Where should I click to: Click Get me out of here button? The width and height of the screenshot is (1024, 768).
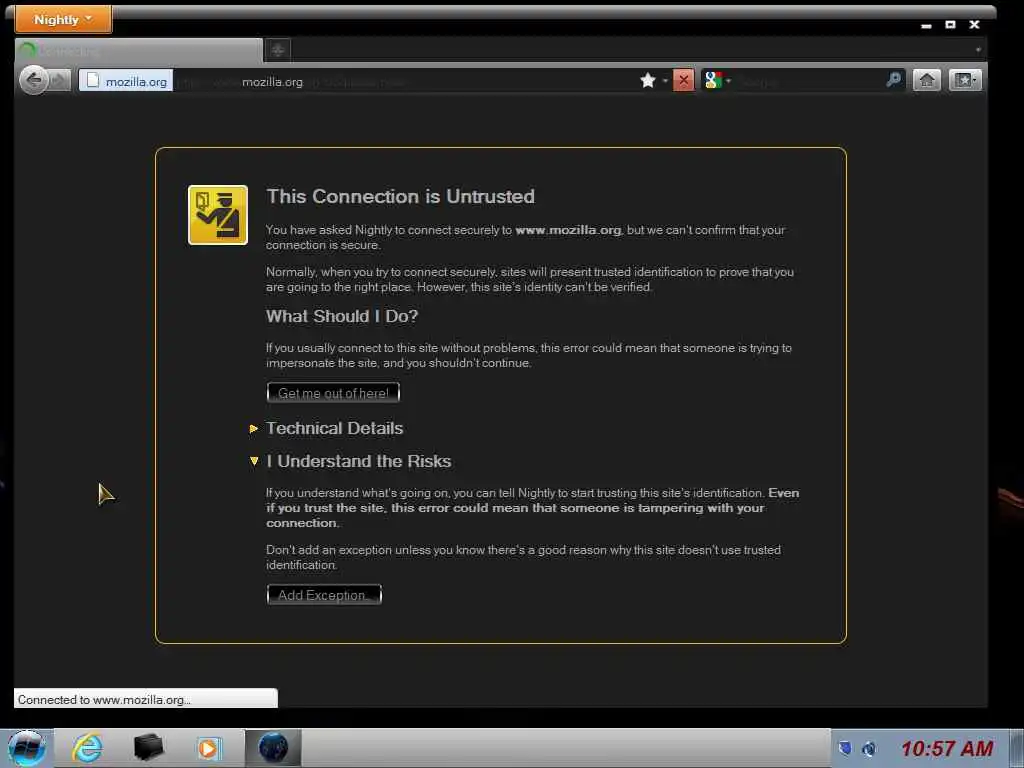pyautogui.click(x=333, y=392)
